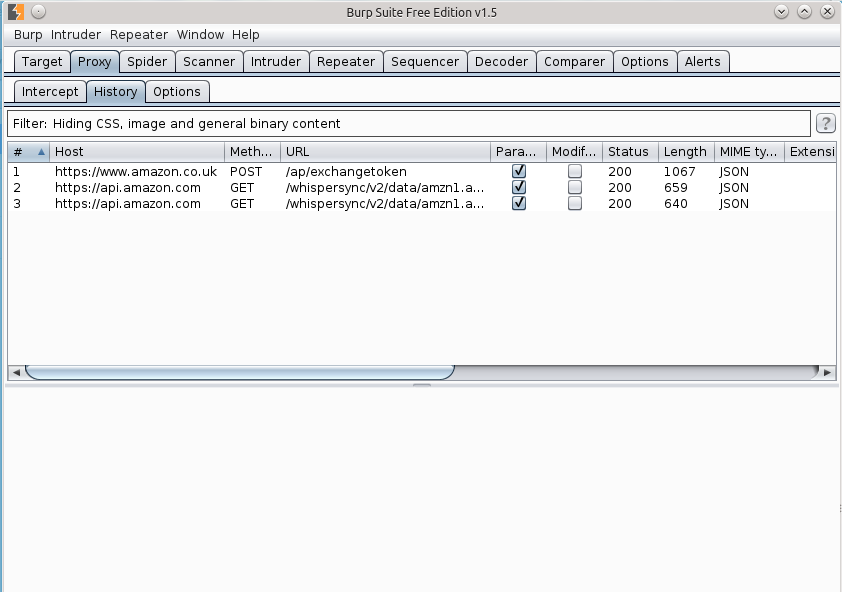Minimize the Burp Suite window

tap(781, 11)
